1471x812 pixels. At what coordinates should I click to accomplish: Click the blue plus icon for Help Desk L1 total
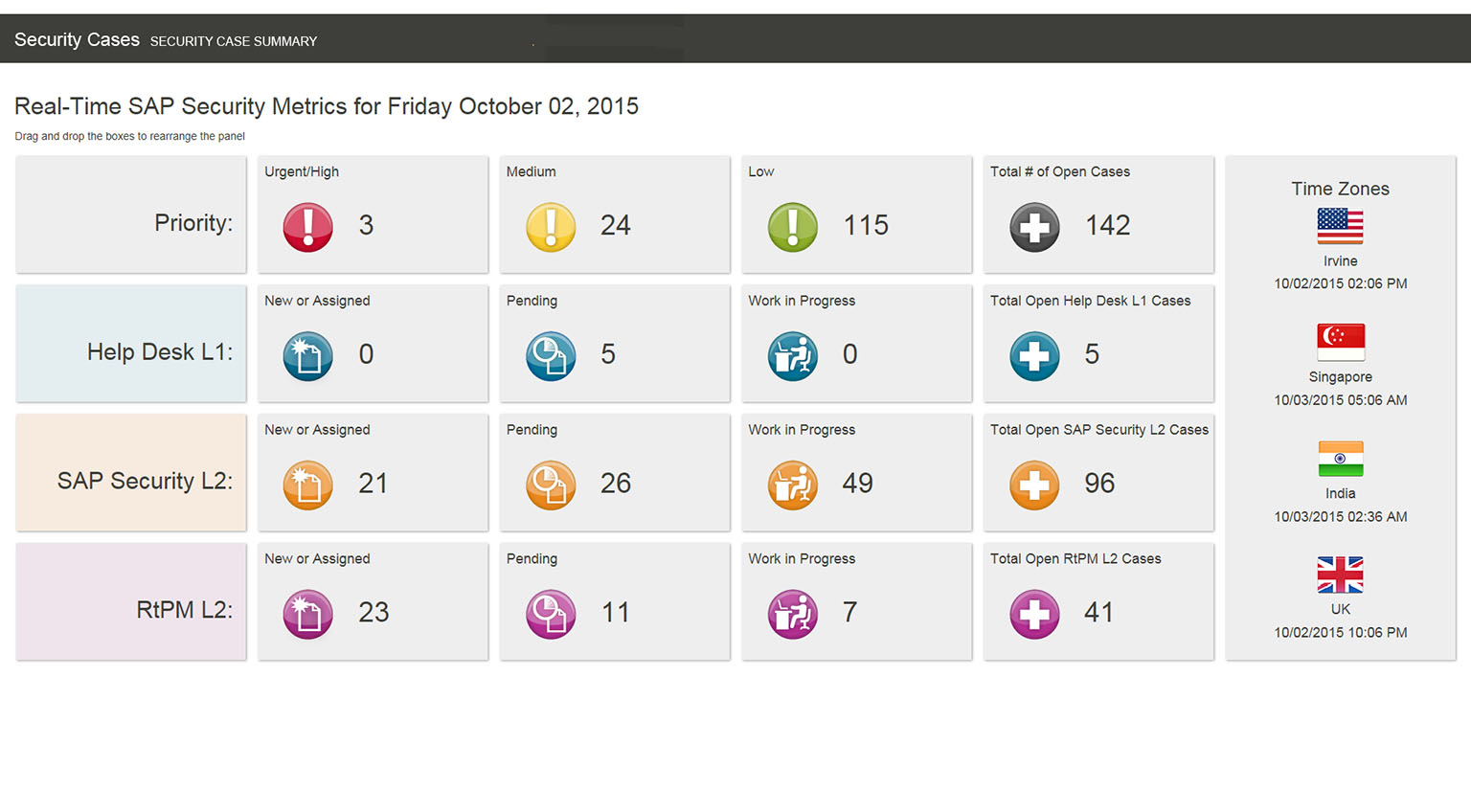[x=1034, y=356]
